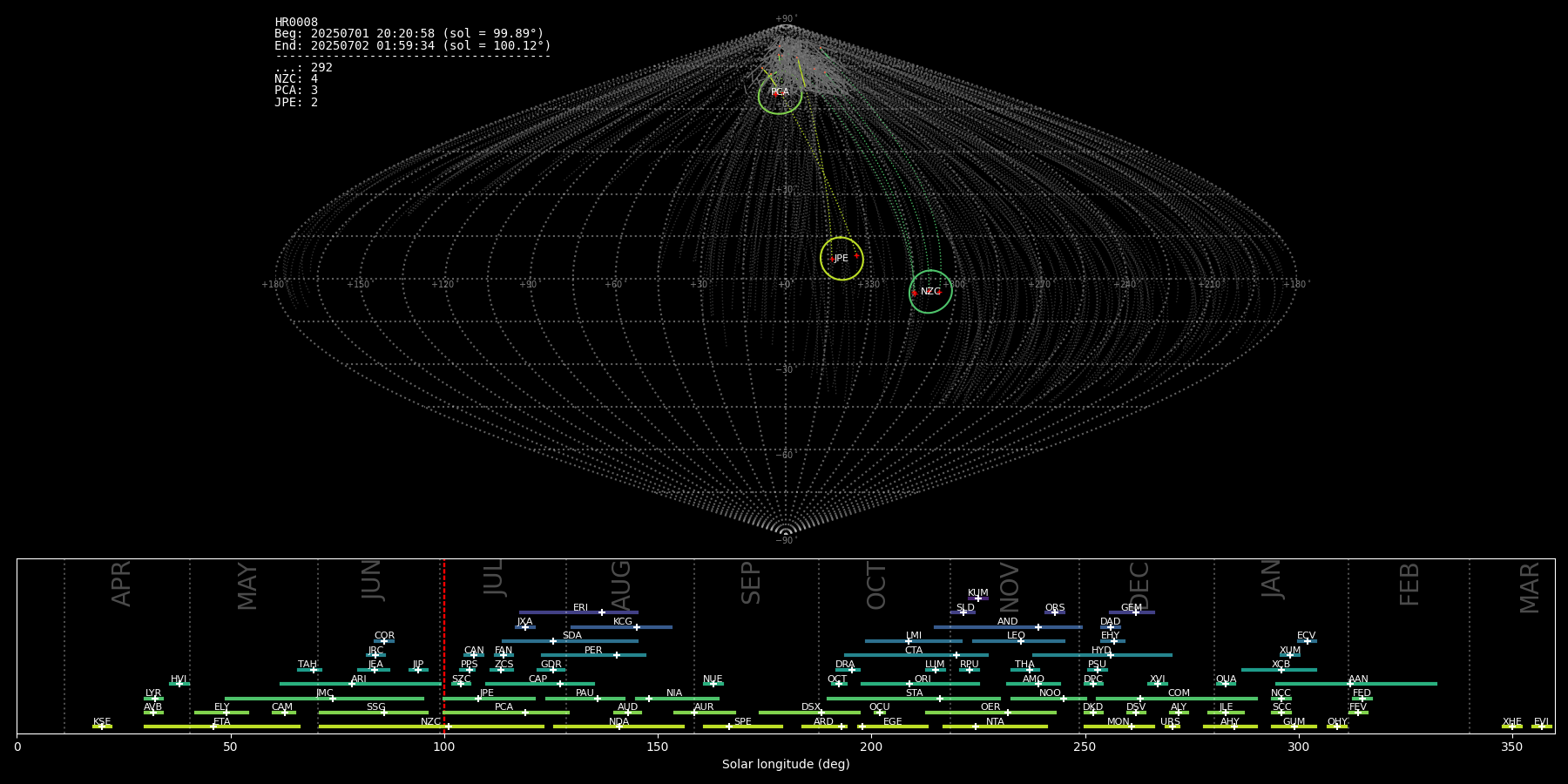The width and height of the screenshot is (1568, 784).
Task: Click the red dashed current-date line in the timeline
Action: coord(444,645)
